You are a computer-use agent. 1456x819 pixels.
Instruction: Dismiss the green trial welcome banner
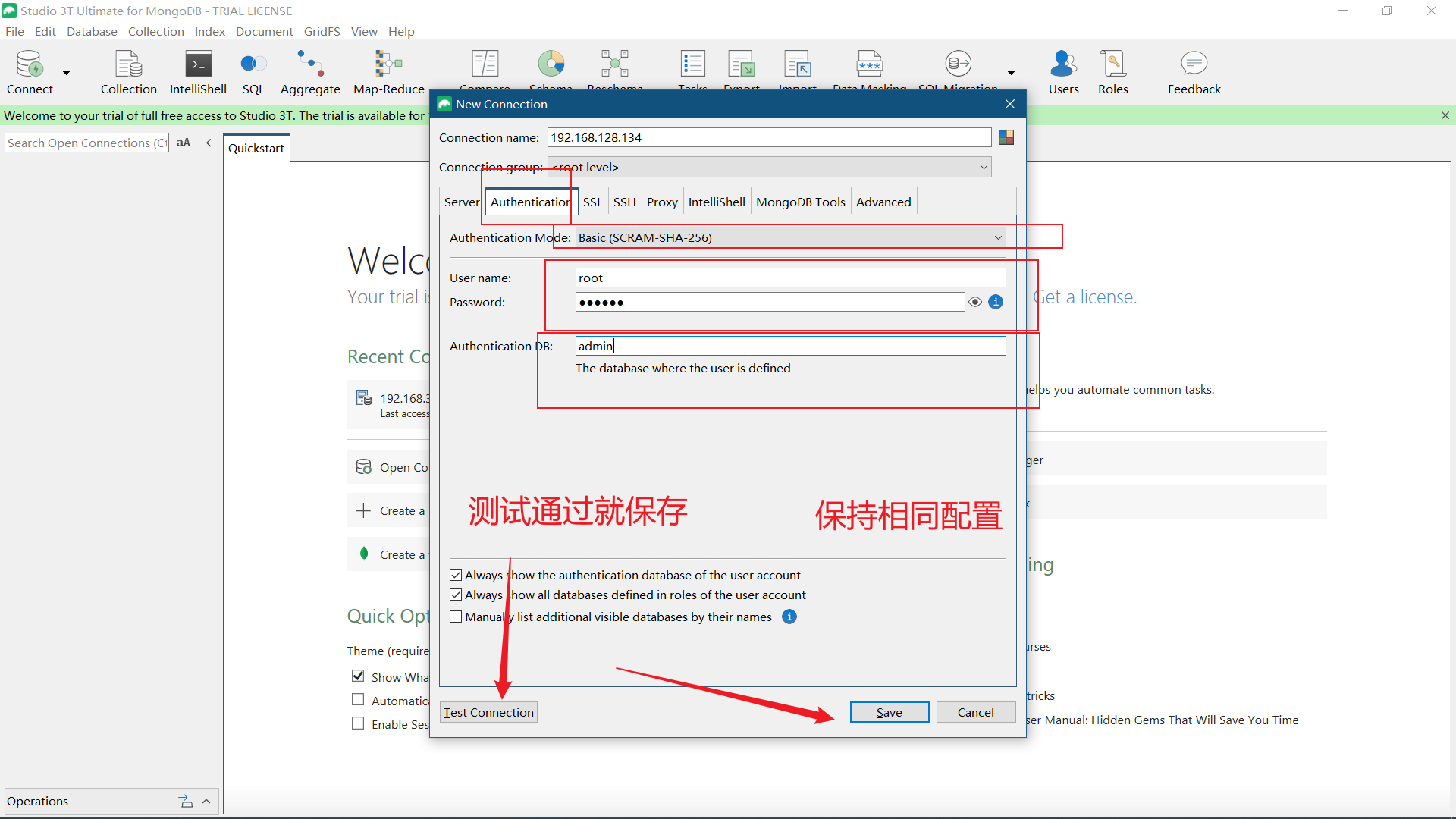[x=1445, y=115]
